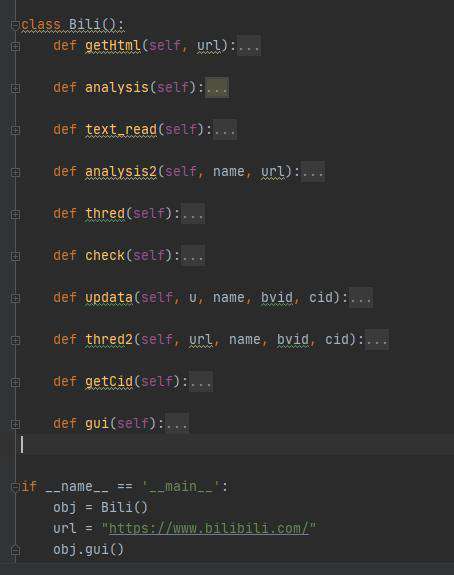The image size is (454, 575).
Task: Click the thred function name
Action: click(x=105, y=213)
